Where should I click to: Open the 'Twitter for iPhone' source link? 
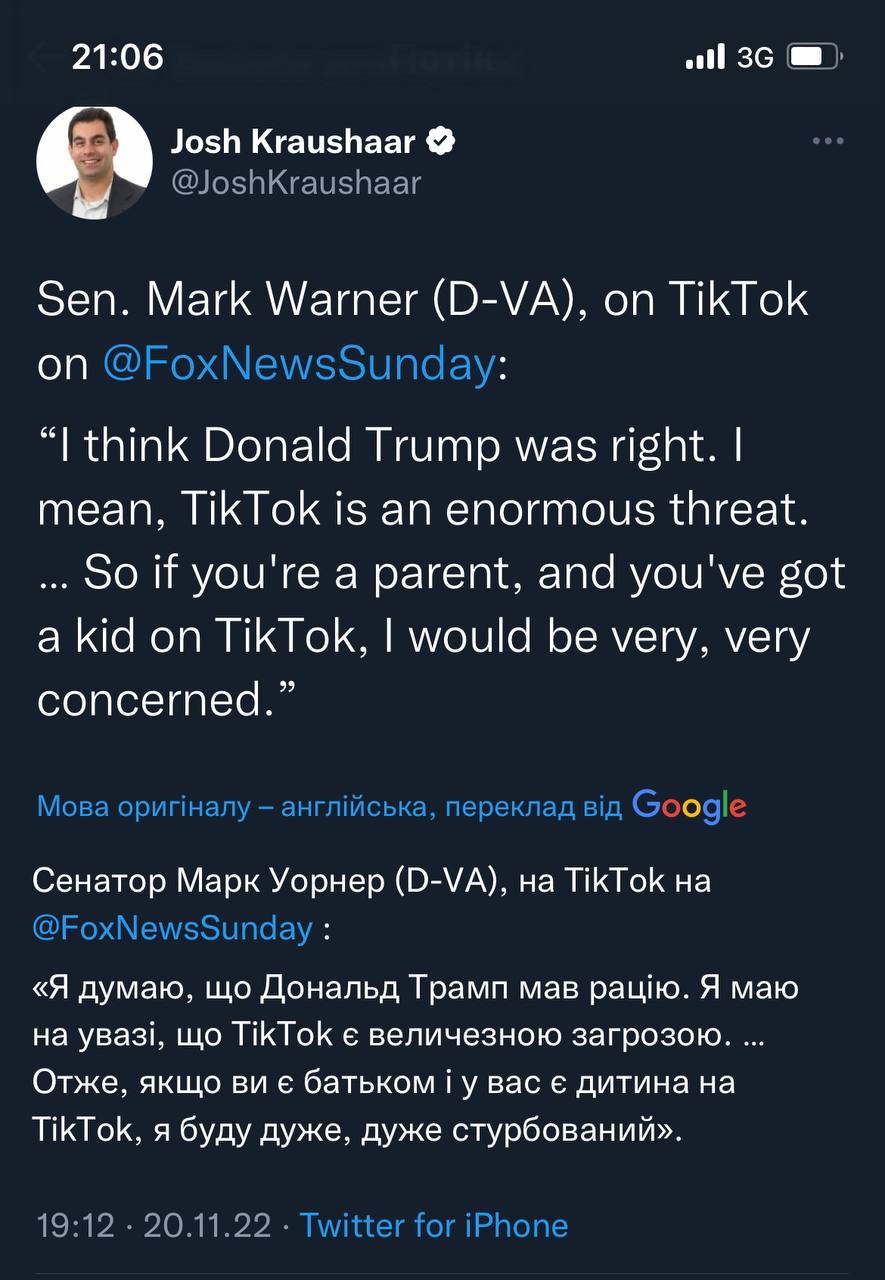coord(434,1225)
